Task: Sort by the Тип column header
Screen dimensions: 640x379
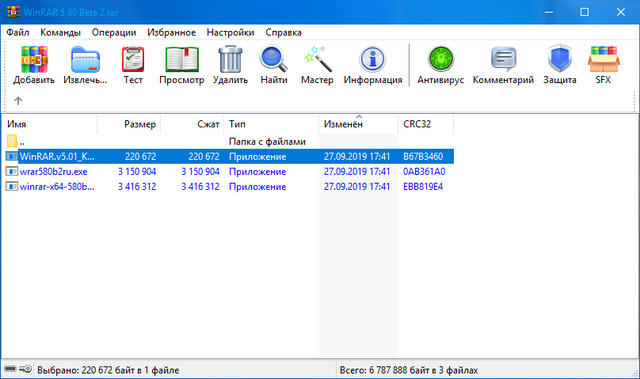Action: click(x=271, y=124)
